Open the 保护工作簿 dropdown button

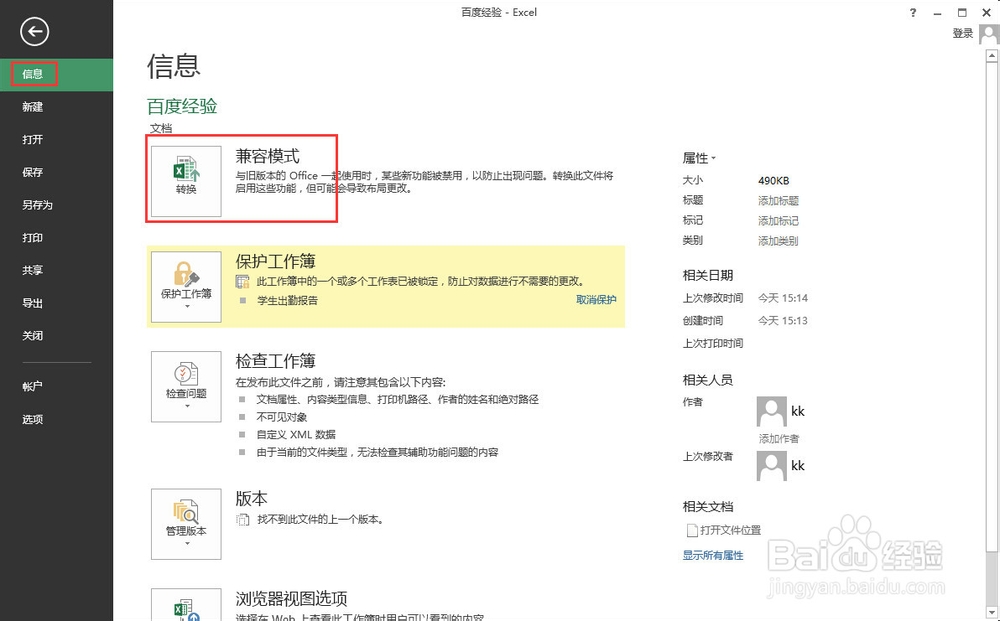186,287
